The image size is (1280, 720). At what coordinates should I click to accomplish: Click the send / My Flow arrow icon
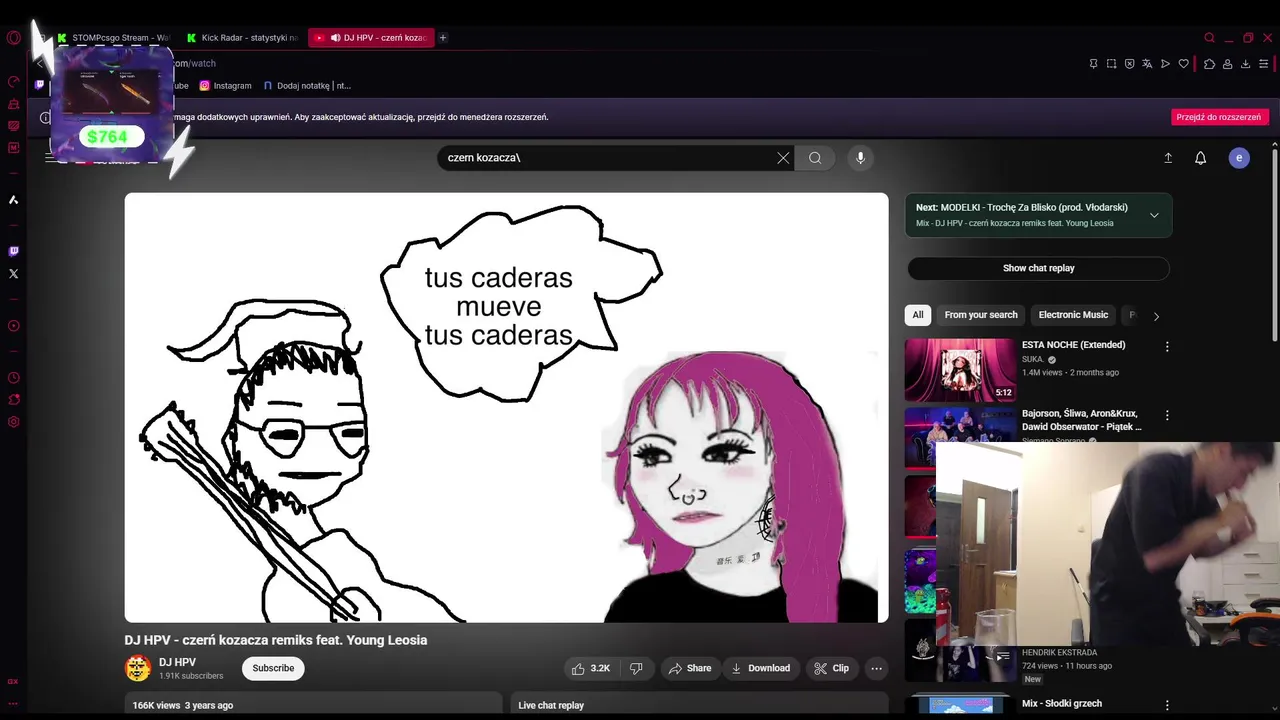[x=1165, y=64]
